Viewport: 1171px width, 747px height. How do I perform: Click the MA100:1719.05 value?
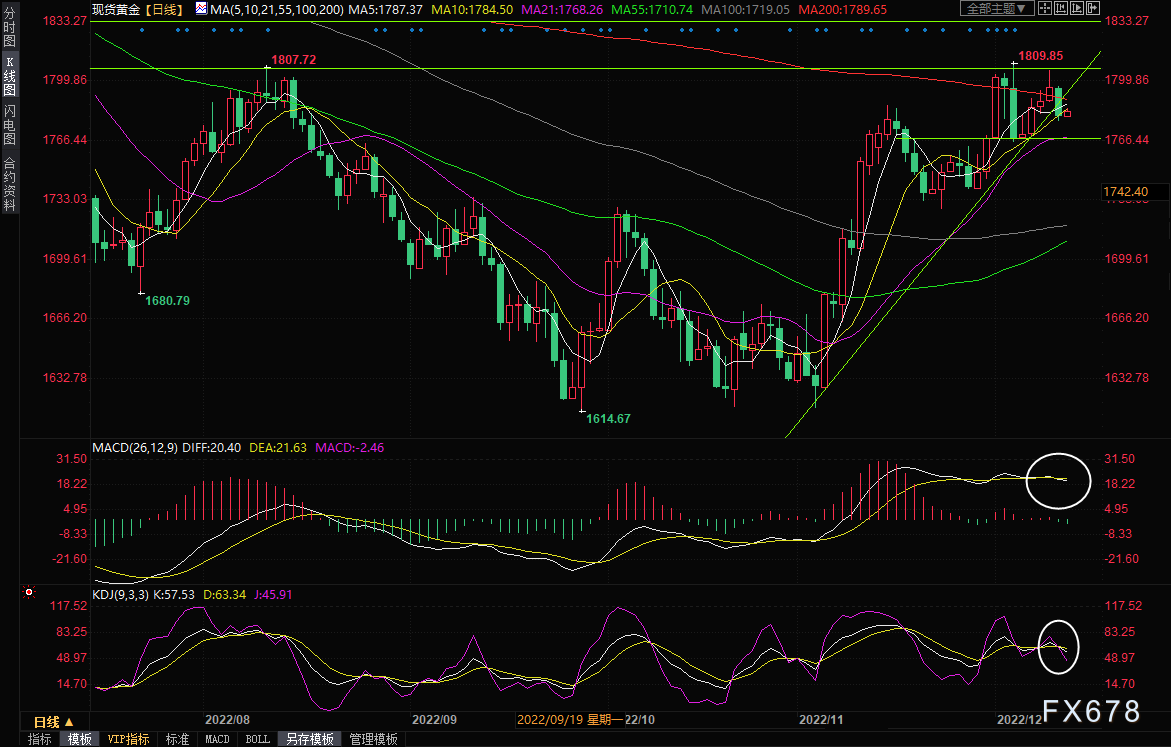click(x=745, y=9)
